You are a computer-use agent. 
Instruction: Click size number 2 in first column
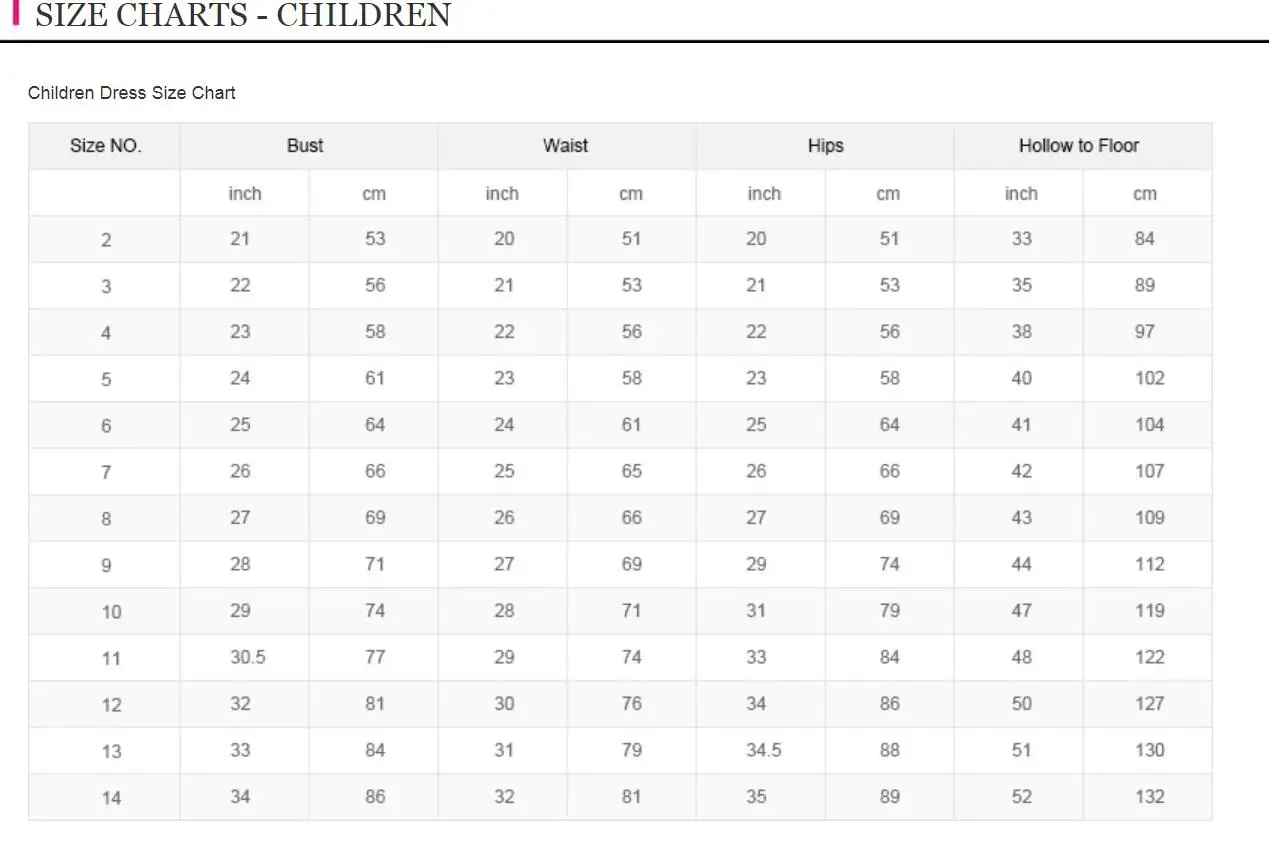(106, 240)
